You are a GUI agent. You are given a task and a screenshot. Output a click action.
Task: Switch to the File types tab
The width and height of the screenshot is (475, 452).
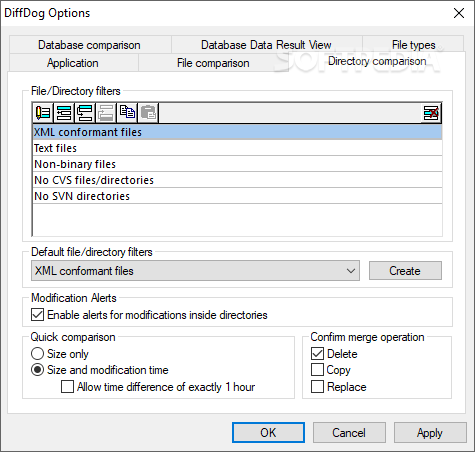point(413,45)
